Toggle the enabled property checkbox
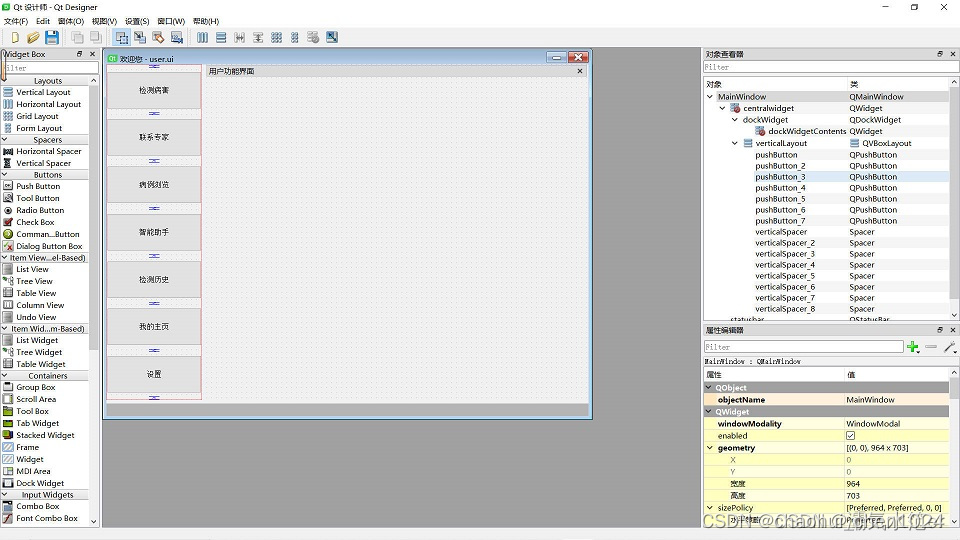The height and width of the screenshot is (540, 960). point(850,436)
